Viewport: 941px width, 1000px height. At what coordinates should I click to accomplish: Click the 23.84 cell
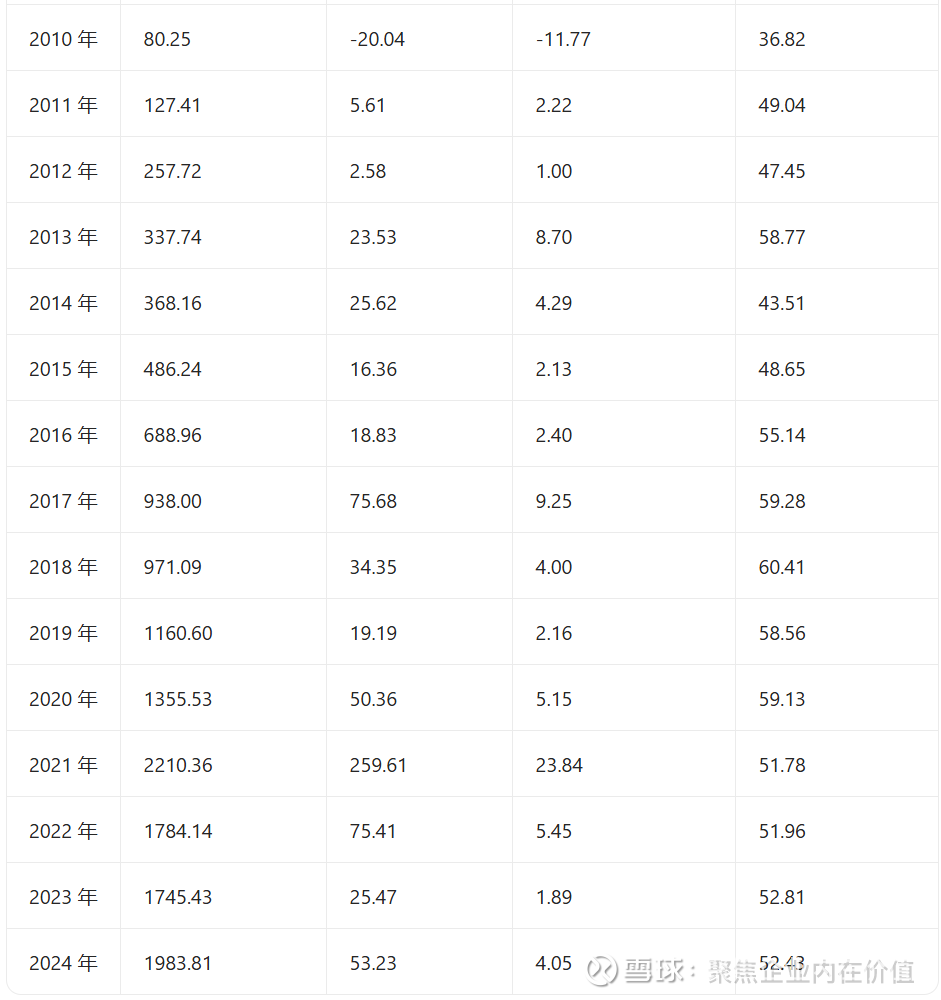pyautogui.click(x=559, y=765)
